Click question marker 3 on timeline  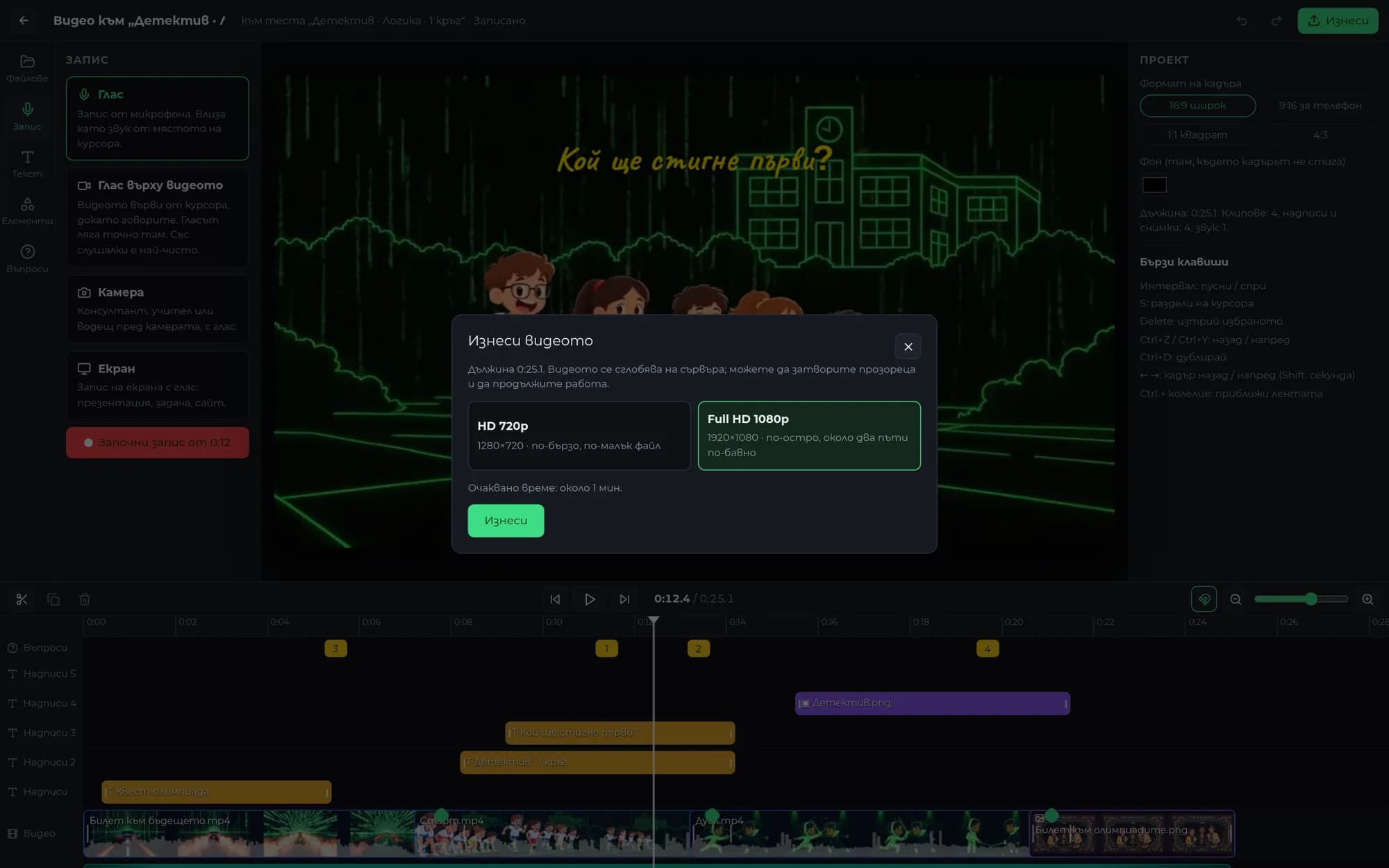click(335, 649)
